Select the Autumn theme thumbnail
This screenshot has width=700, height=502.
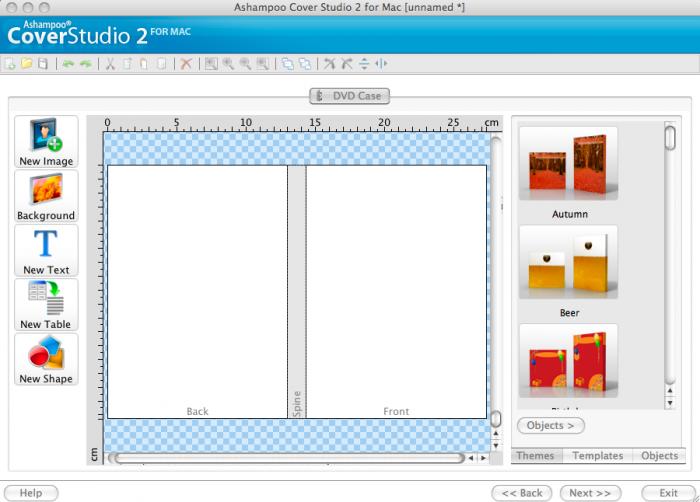568,164
